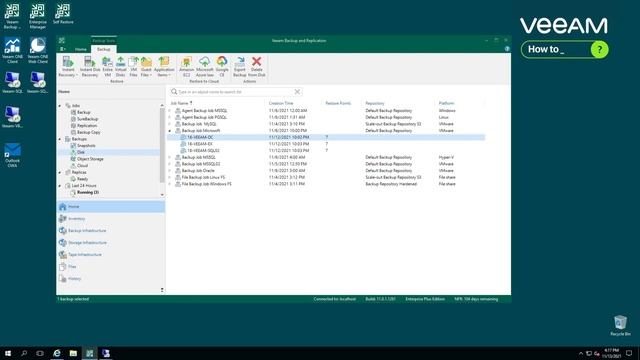The height and width of the screenshot is (360, 640).
Task: Open main application menu button
Action: [62, 49]
